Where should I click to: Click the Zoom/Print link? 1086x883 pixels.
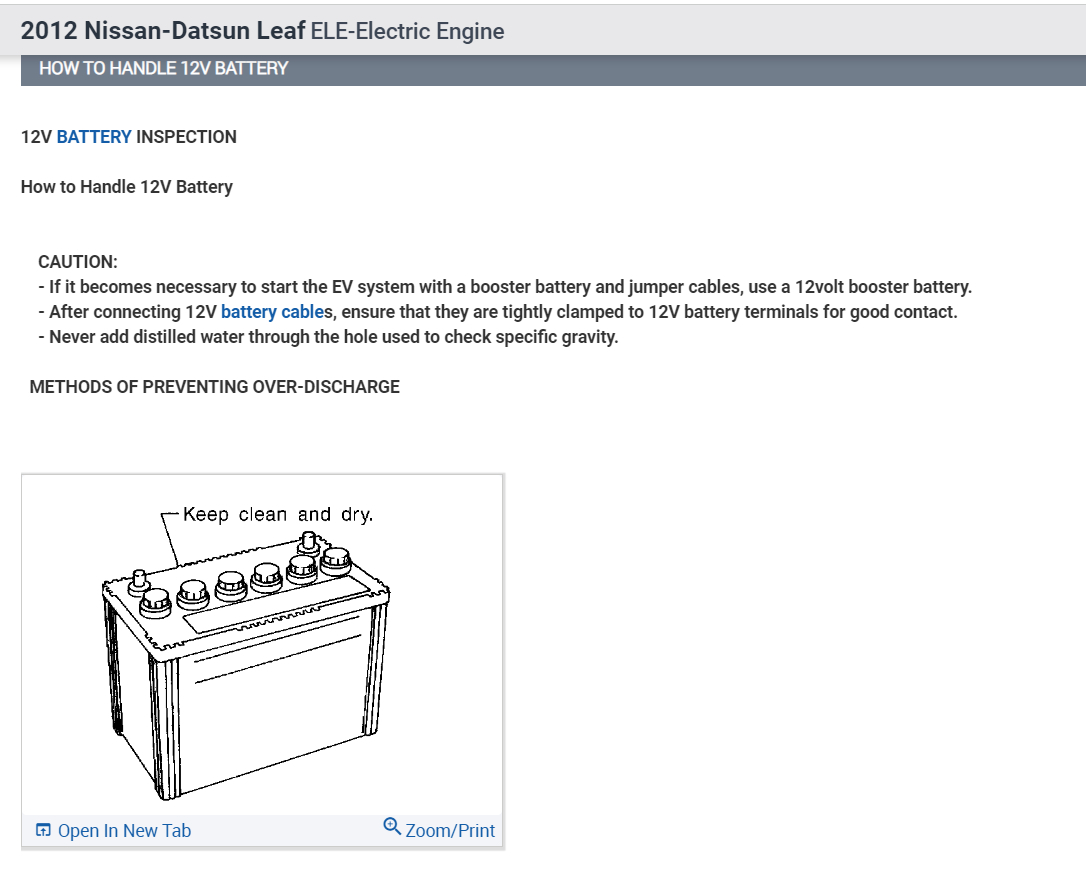coord(449,830)
